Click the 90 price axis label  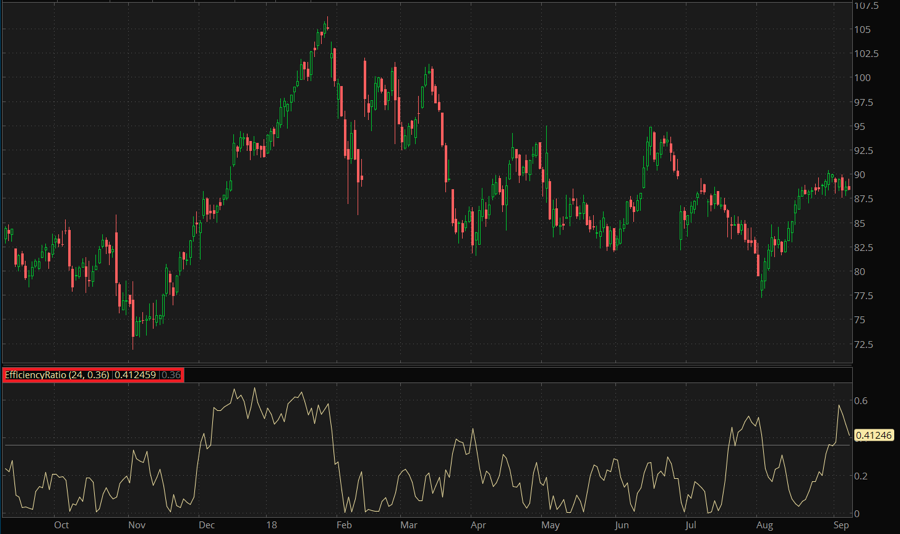coord(860,175)
